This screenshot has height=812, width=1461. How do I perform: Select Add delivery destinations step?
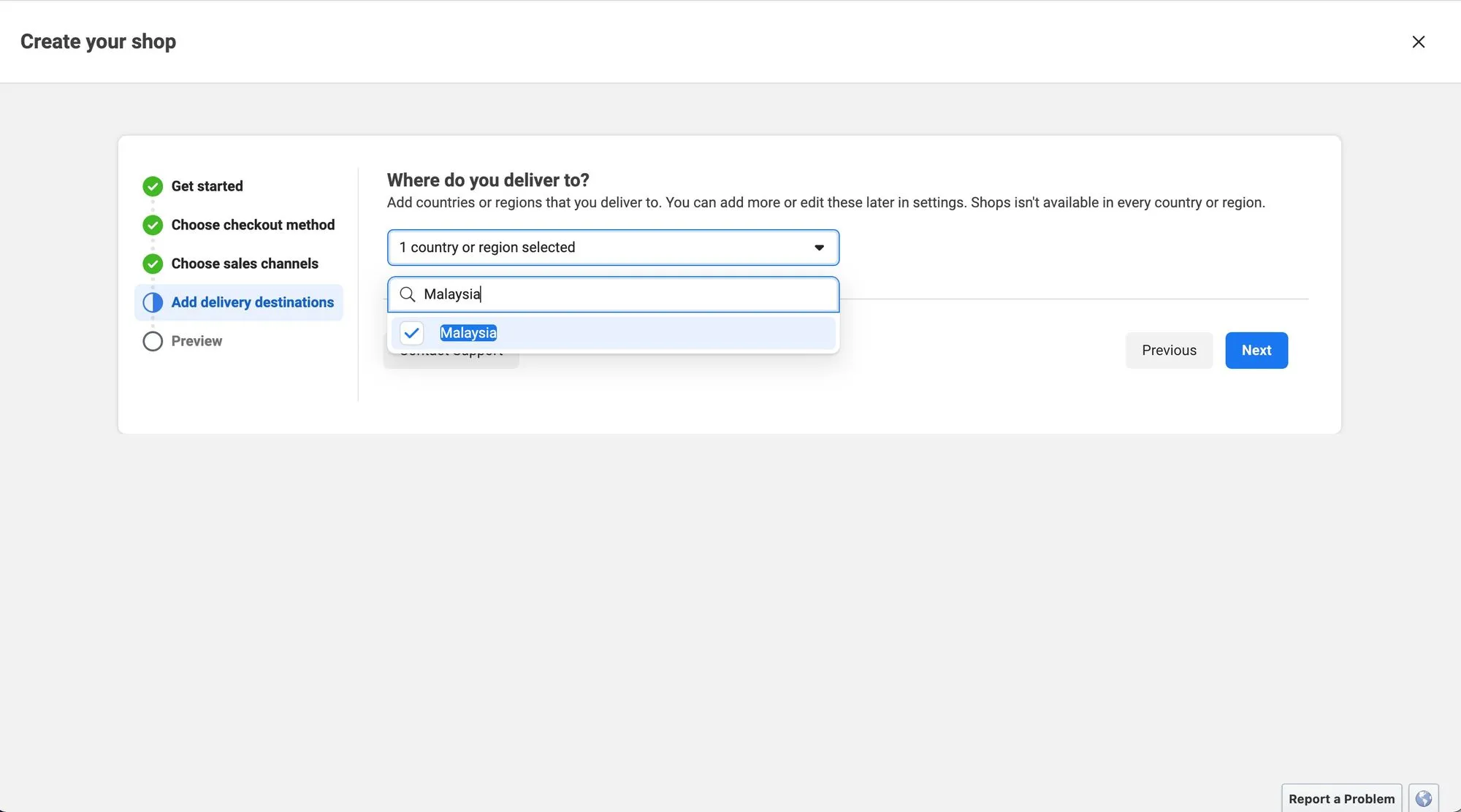[x=252, y=302]
